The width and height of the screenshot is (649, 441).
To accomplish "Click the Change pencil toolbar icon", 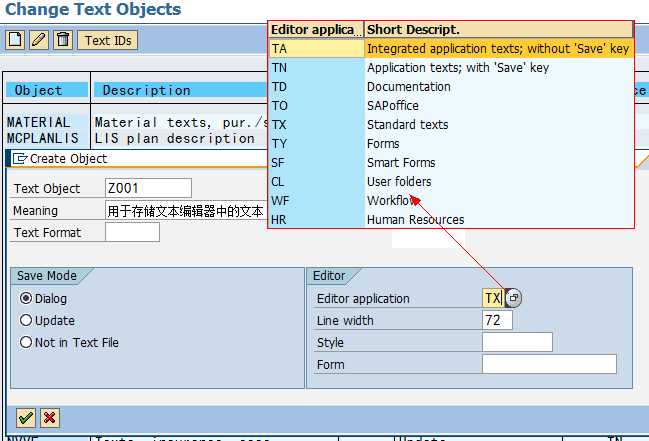I will pos(39,40).
